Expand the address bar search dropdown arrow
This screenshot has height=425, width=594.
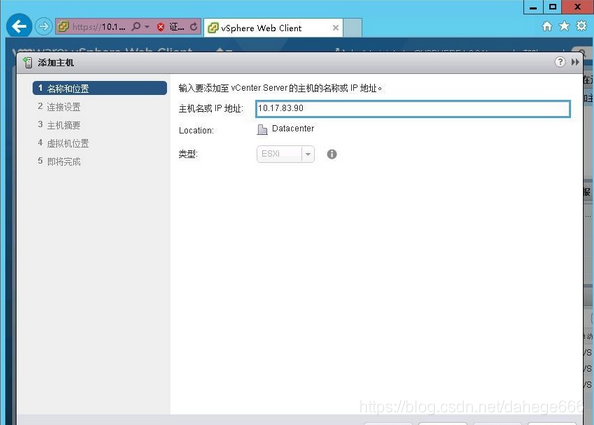pyautogui.click(x=147, y=27)
